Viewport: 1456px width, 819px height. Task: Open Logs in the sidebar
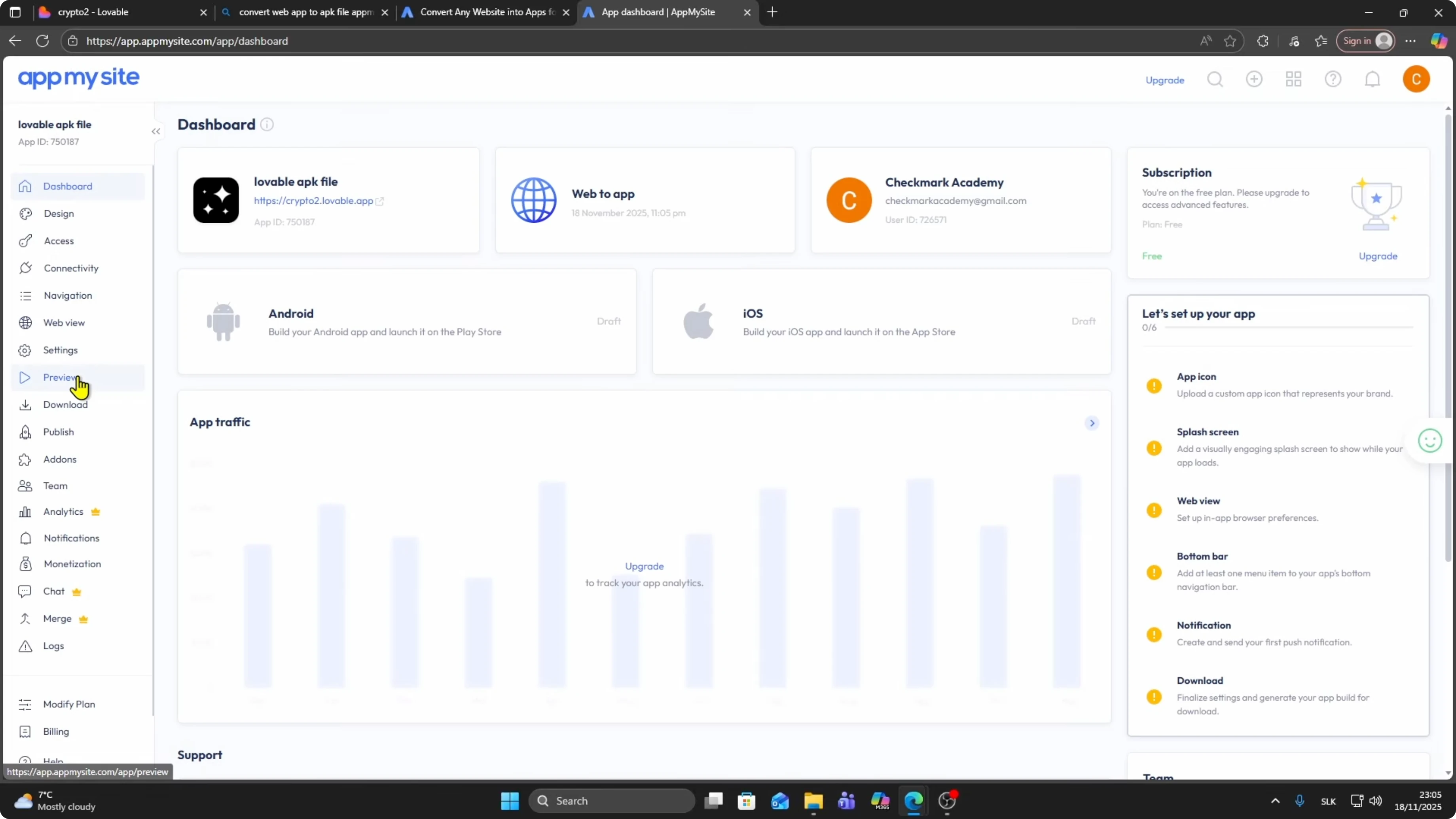click(78, 645)
